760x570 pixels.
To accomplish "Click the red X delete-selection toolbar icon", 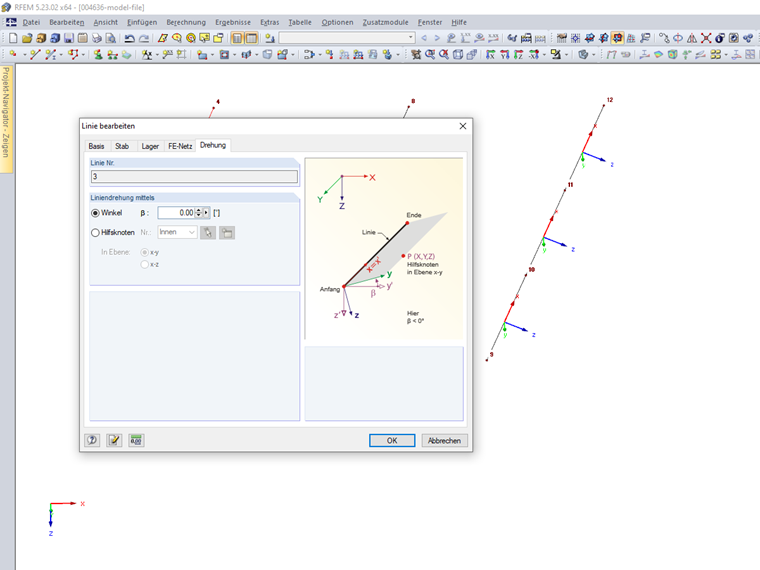I will (706, 38).
